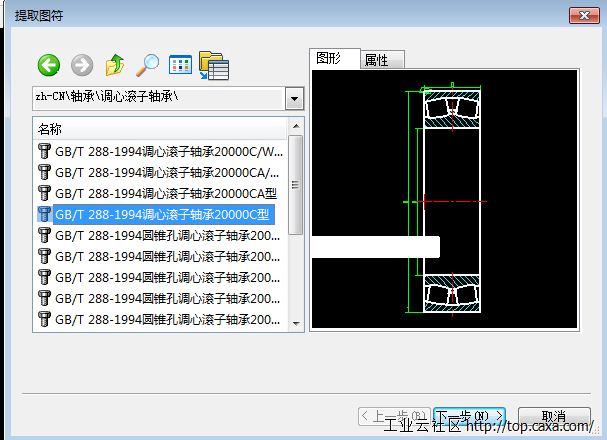Select 调心滚子轴承20000C/W... list item
607x440 pixels.
pos(160,151)
